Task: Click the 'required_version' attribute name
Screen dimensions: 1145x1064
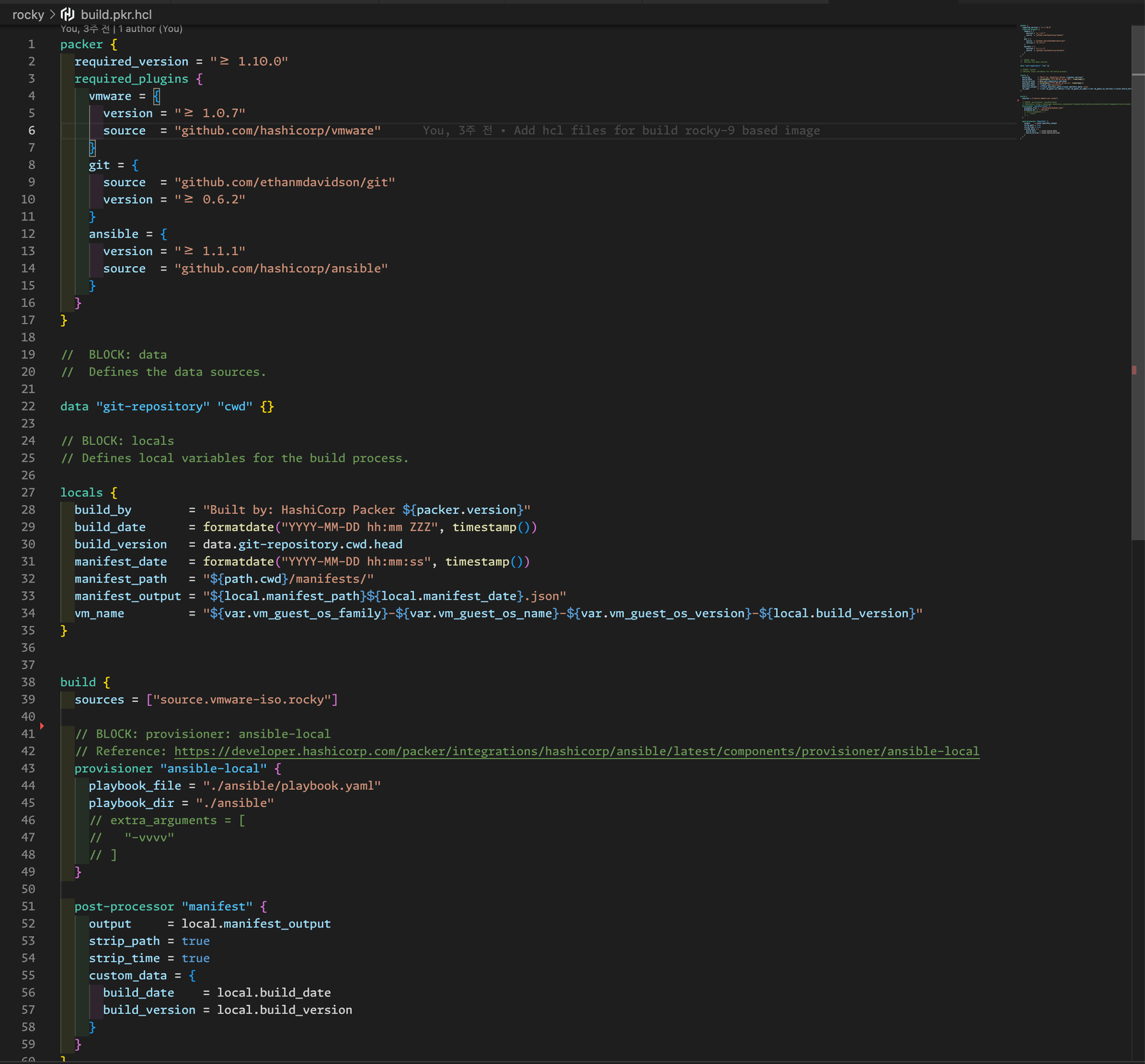Action: coord(132,62)
